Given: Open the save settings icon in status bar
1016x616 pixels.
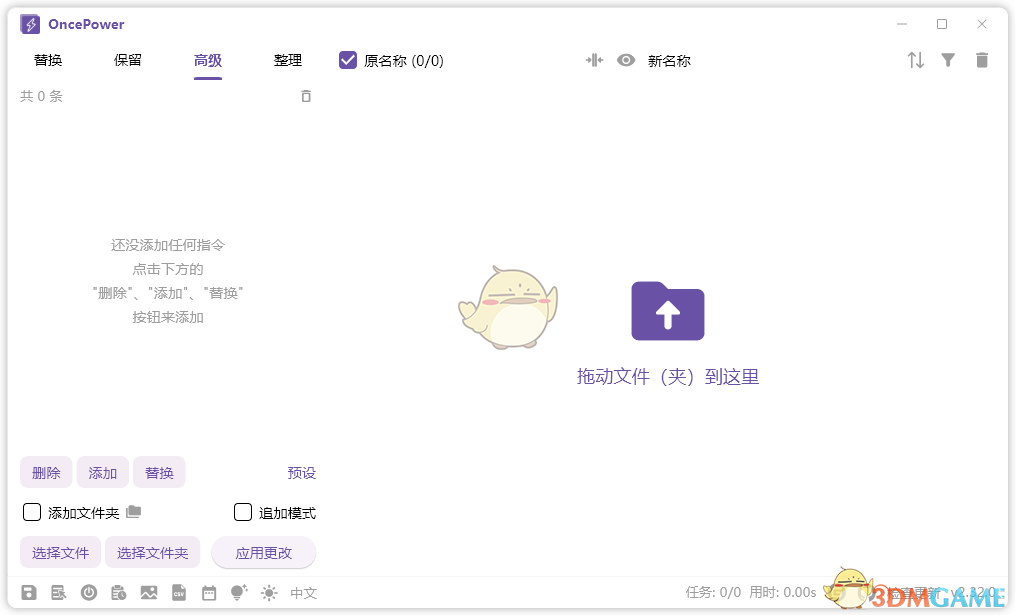Looking at the screenshot, I should click(29, 592).
